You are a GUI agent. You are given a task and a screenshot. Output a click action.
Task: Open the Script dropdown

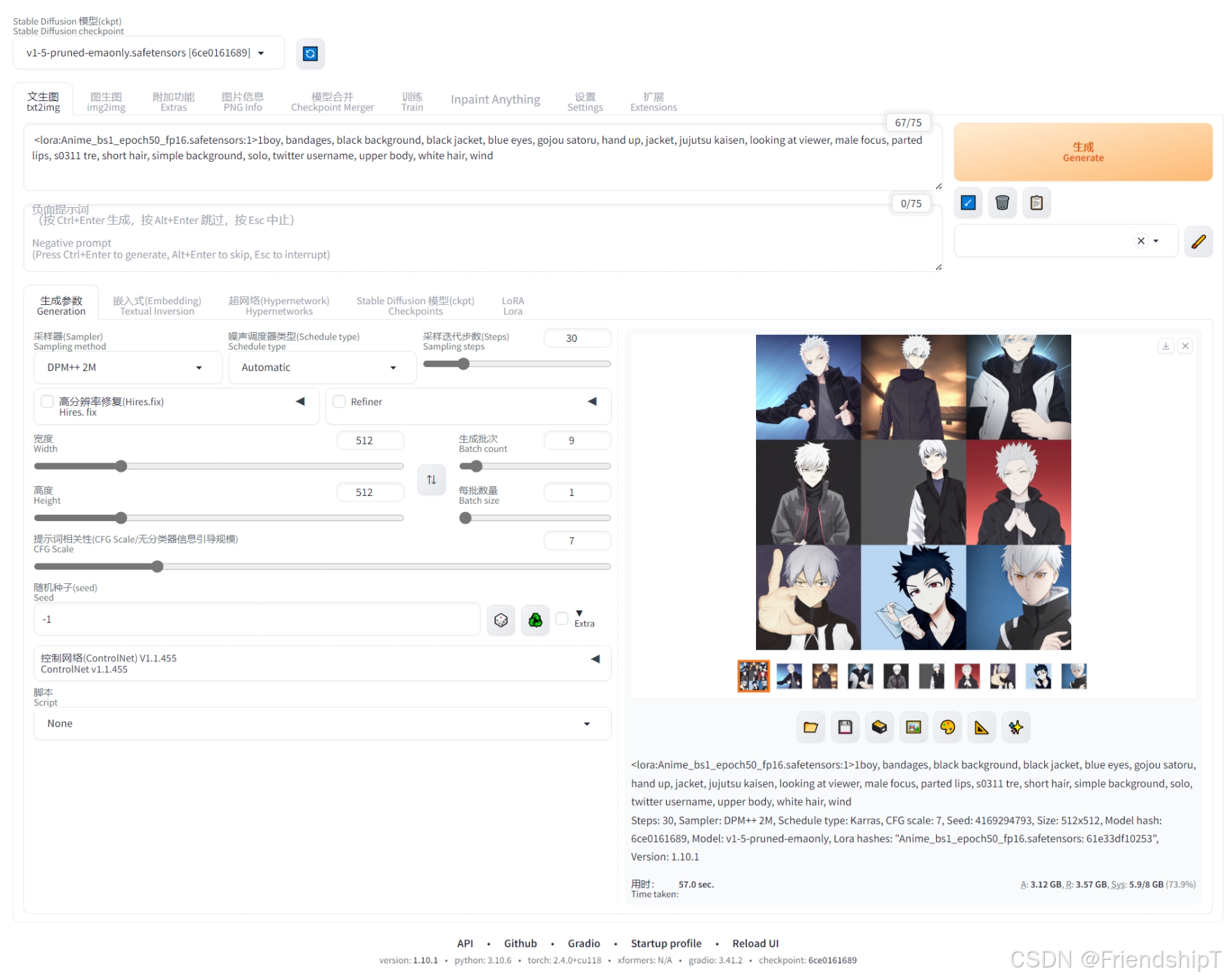click(322, 723)
